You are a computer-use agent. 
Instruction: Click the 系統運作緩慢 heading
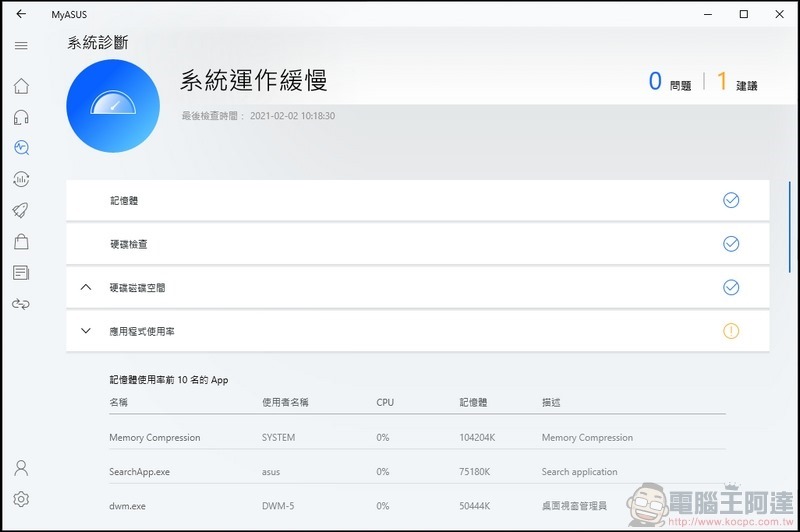tap(253, 81)
